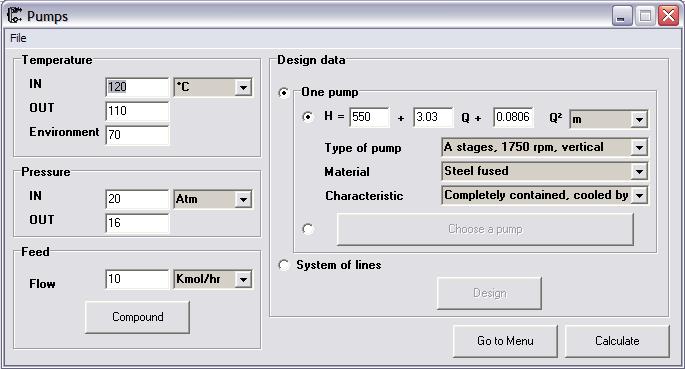This screenshot has height=369, width=685.
Task: Open the head unit m dropdown
Action: coord(609,119)
